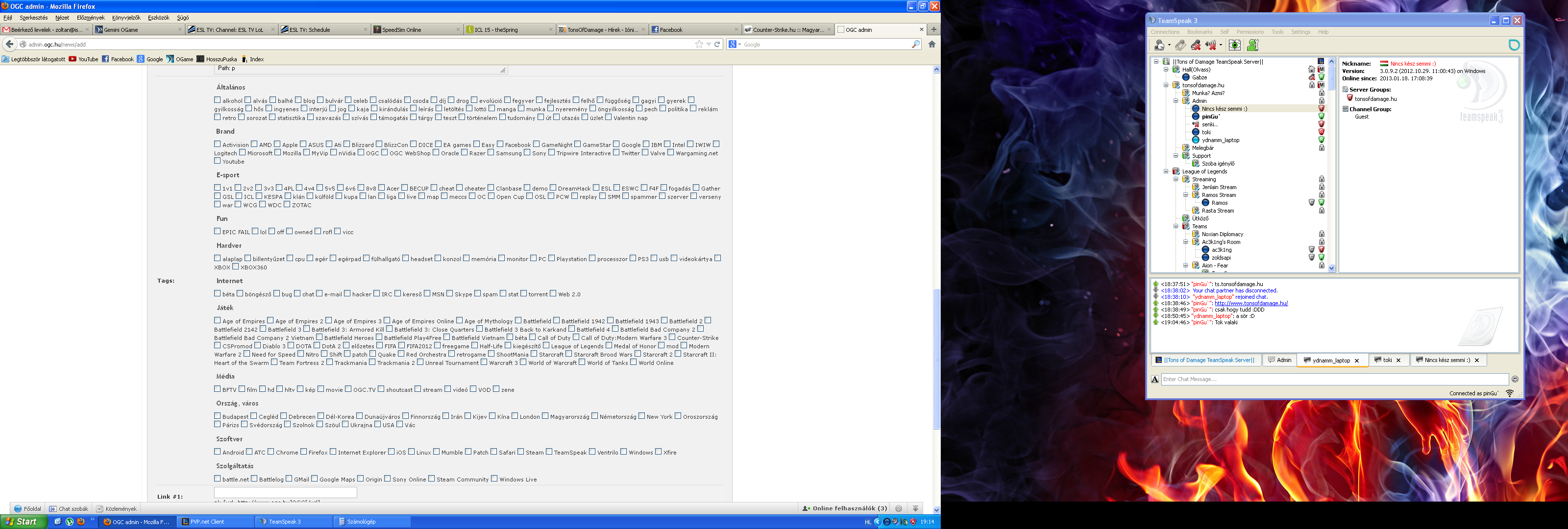The height and width of the screenshot is (529, 1568).
Task: Click the Firefox home icon
Action: tap(931, 45)
